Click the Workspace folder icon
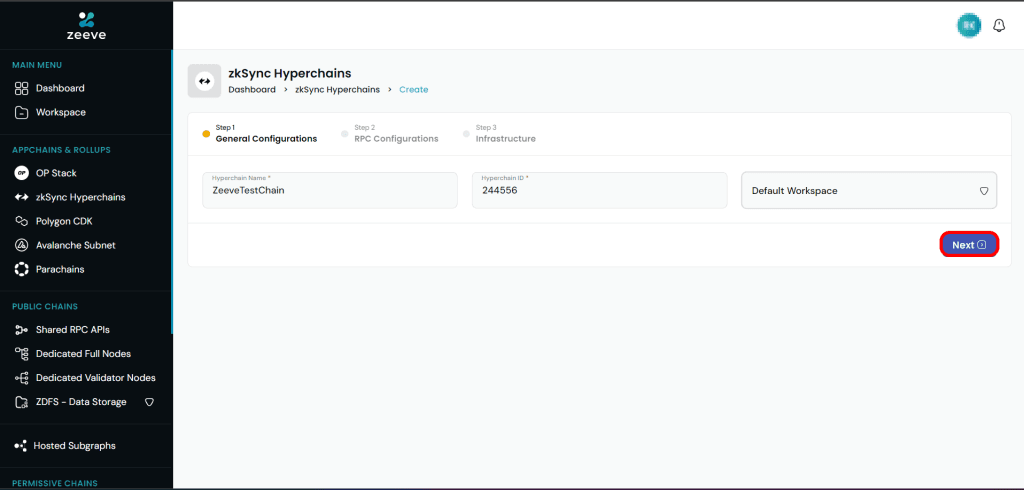This screenshot has height=490, width=1024. point(22,112)
